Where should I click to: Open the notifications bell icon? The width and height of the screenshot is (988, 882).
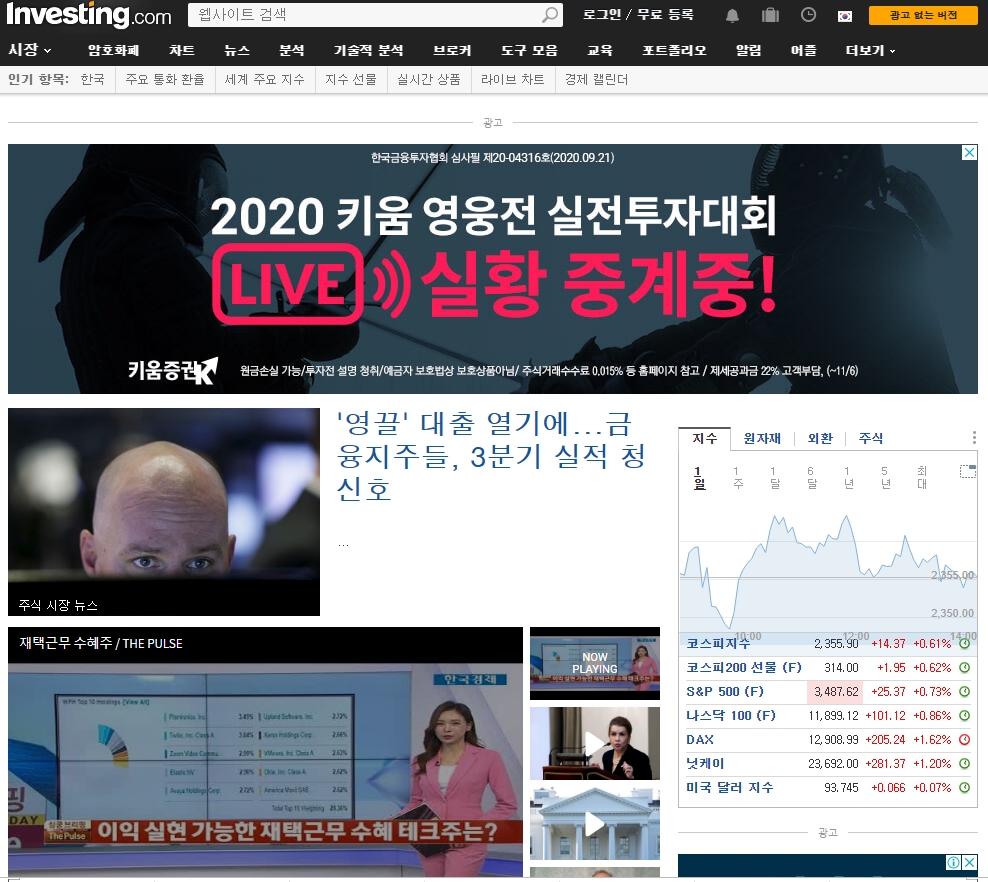tap(732, 15)
